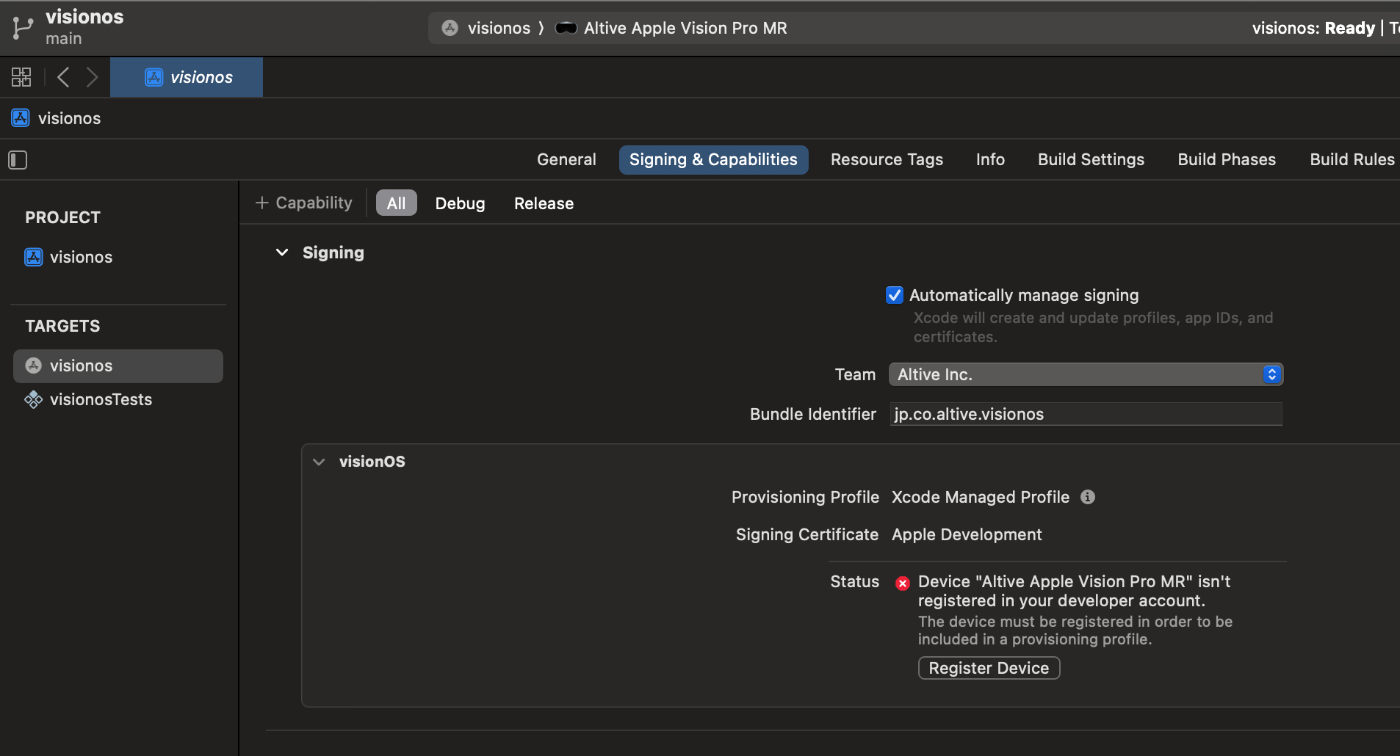Select visionos target in sidebar
Screen dimensions: 1400x756
click(118, 366)
